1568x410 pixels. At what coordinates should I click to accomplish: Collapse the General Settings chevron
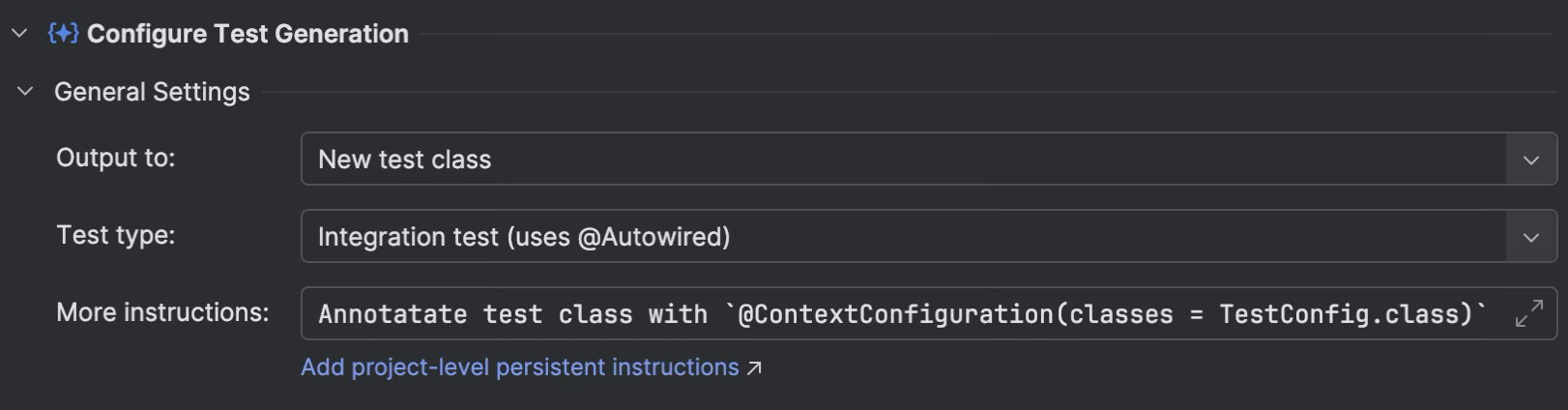[x=26, y=92]
